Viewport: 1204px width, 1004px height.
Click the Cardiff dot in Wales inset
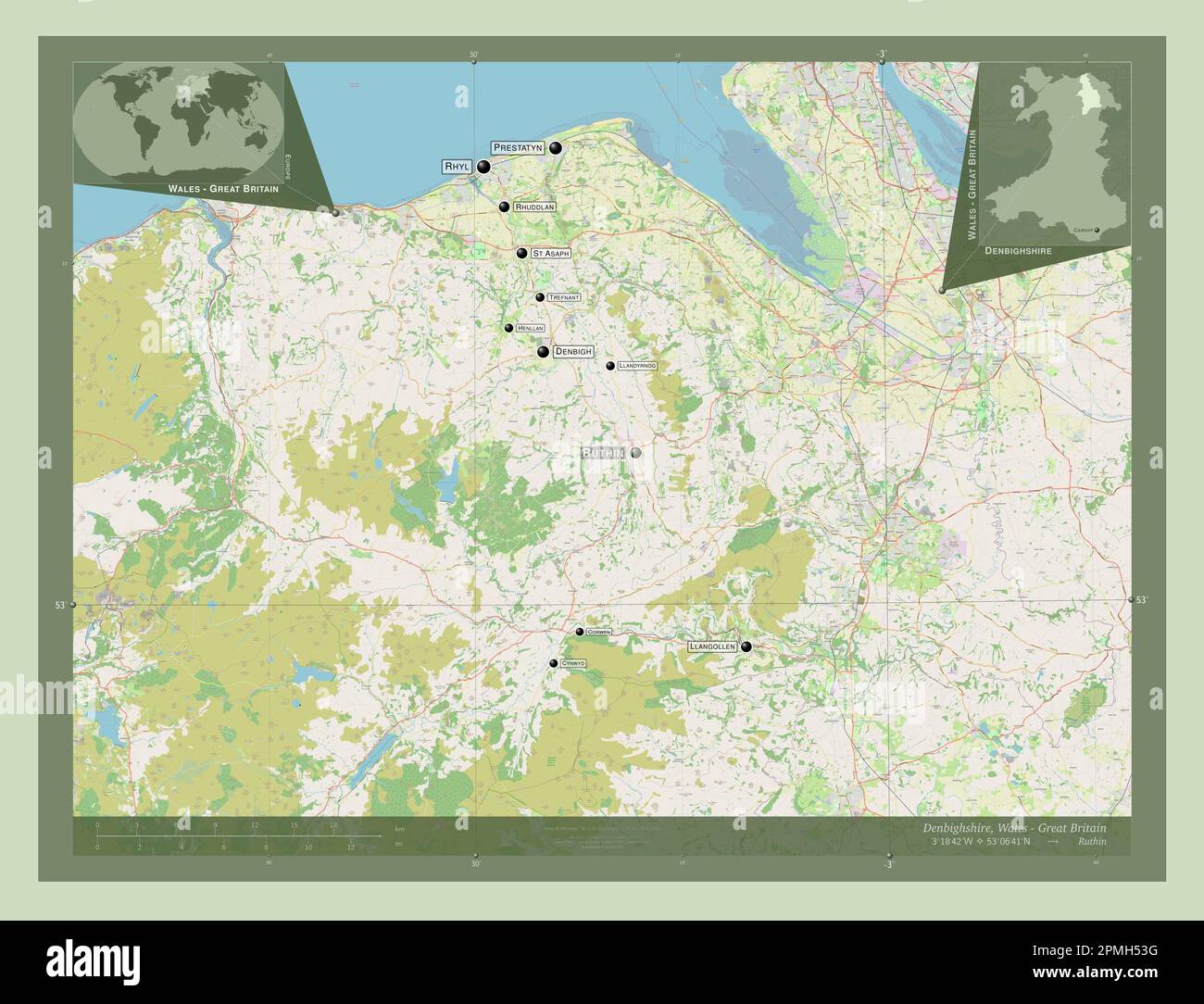click(x=1097, y=230)
